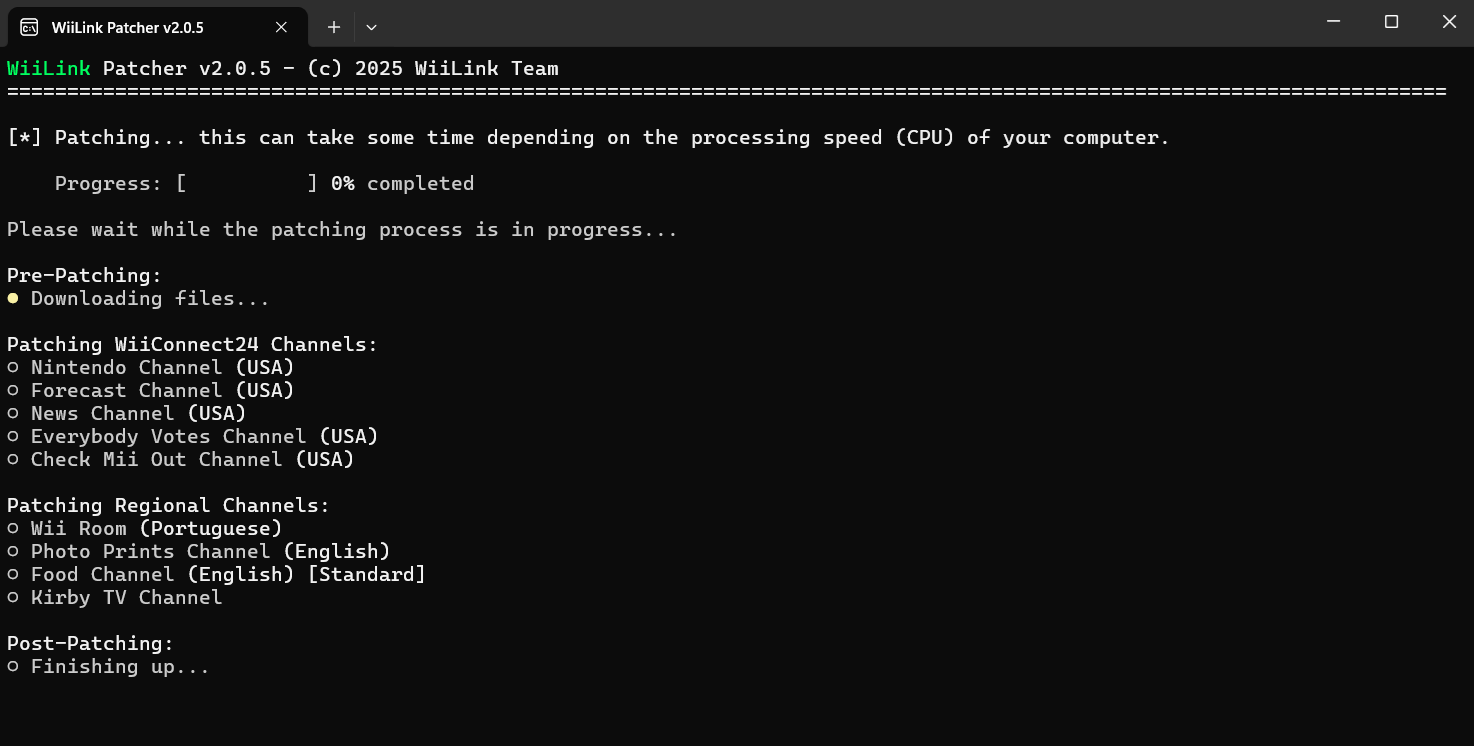Click the Food Channel (English) [Standard] line

(x=228, y=575)
